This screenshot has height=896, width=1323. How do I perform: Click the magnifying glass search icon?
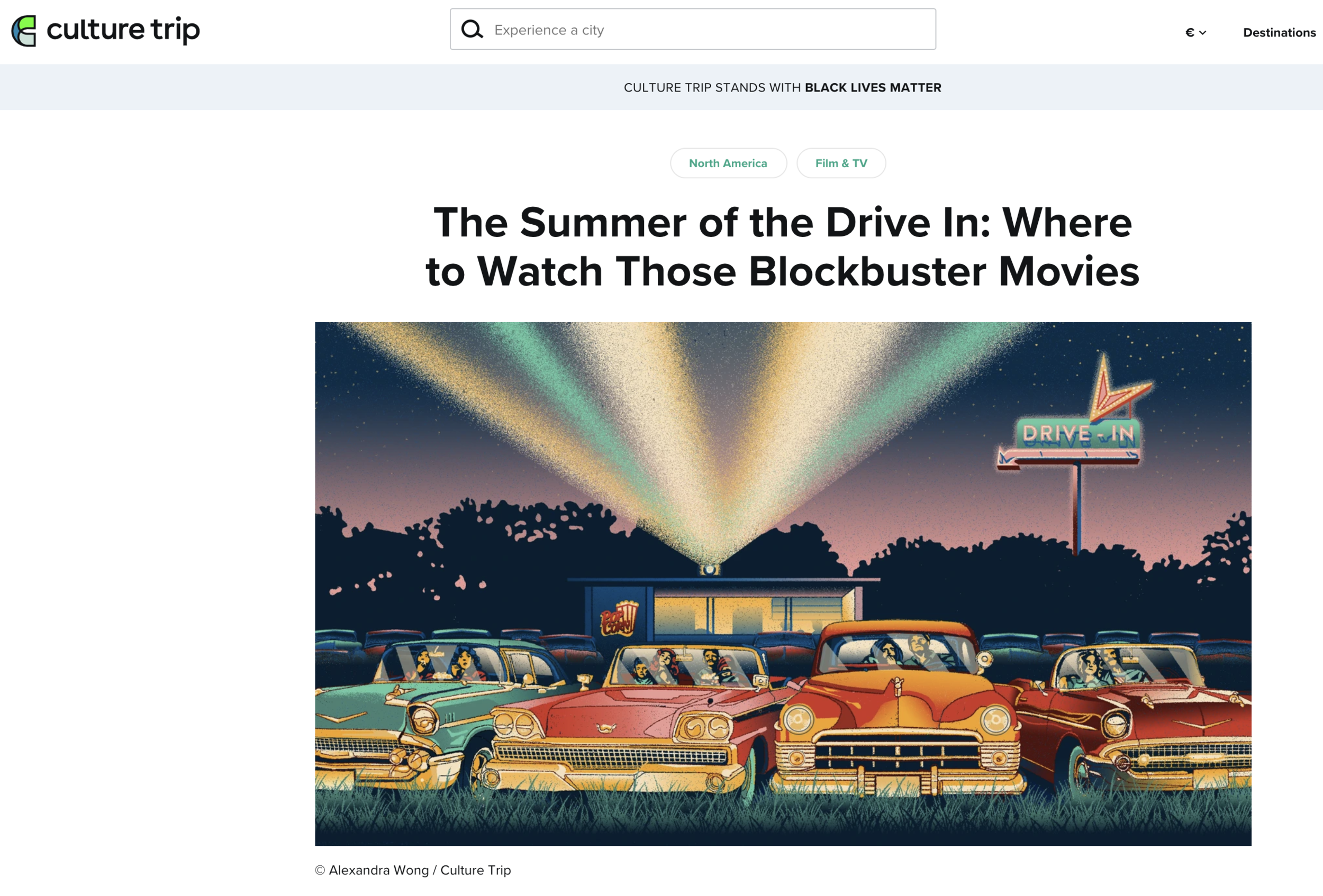tap(472, 29)
